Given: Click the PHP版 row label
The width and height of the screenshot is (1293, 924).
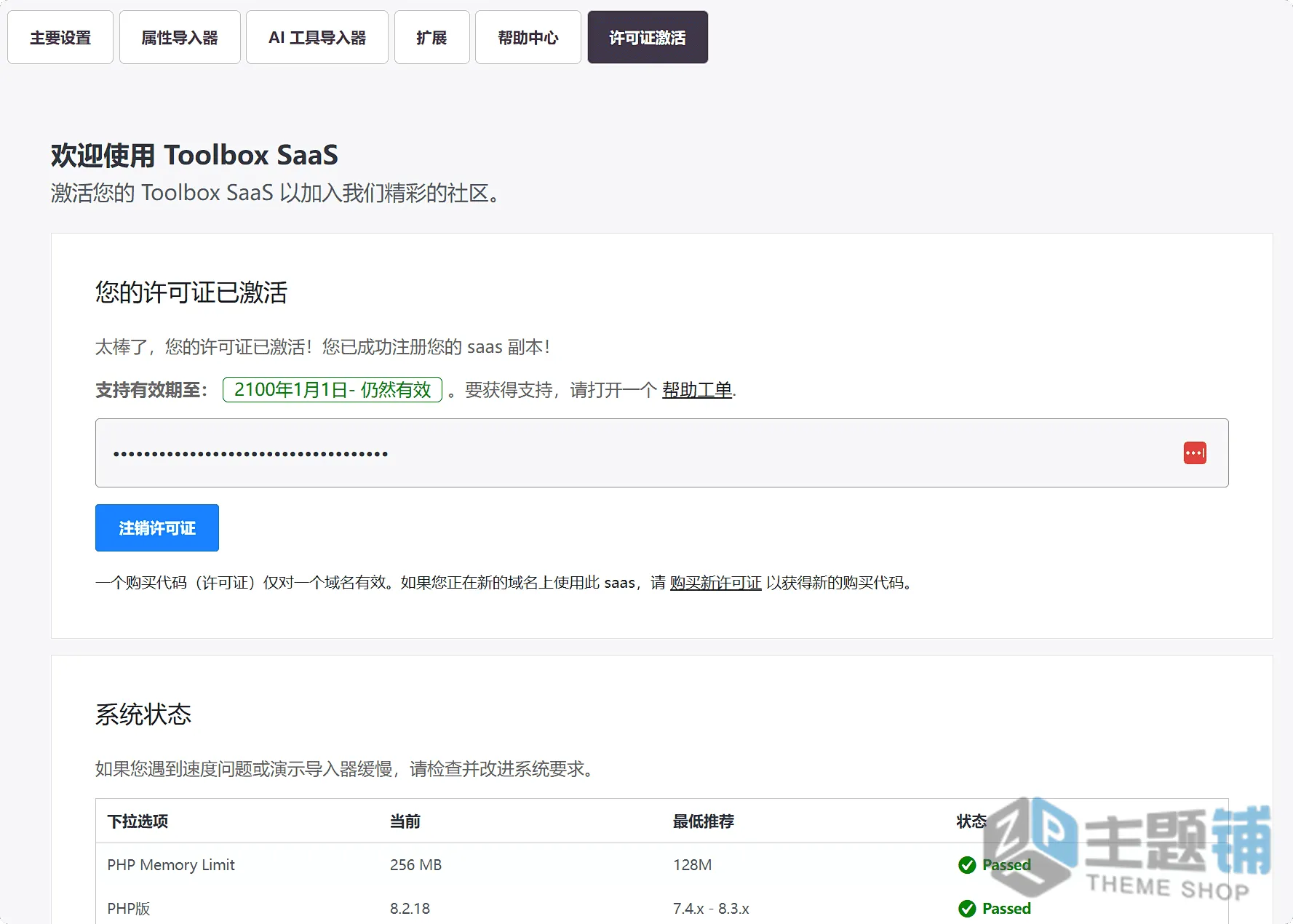Looking at the screenshot, I should tap(129, 909).
